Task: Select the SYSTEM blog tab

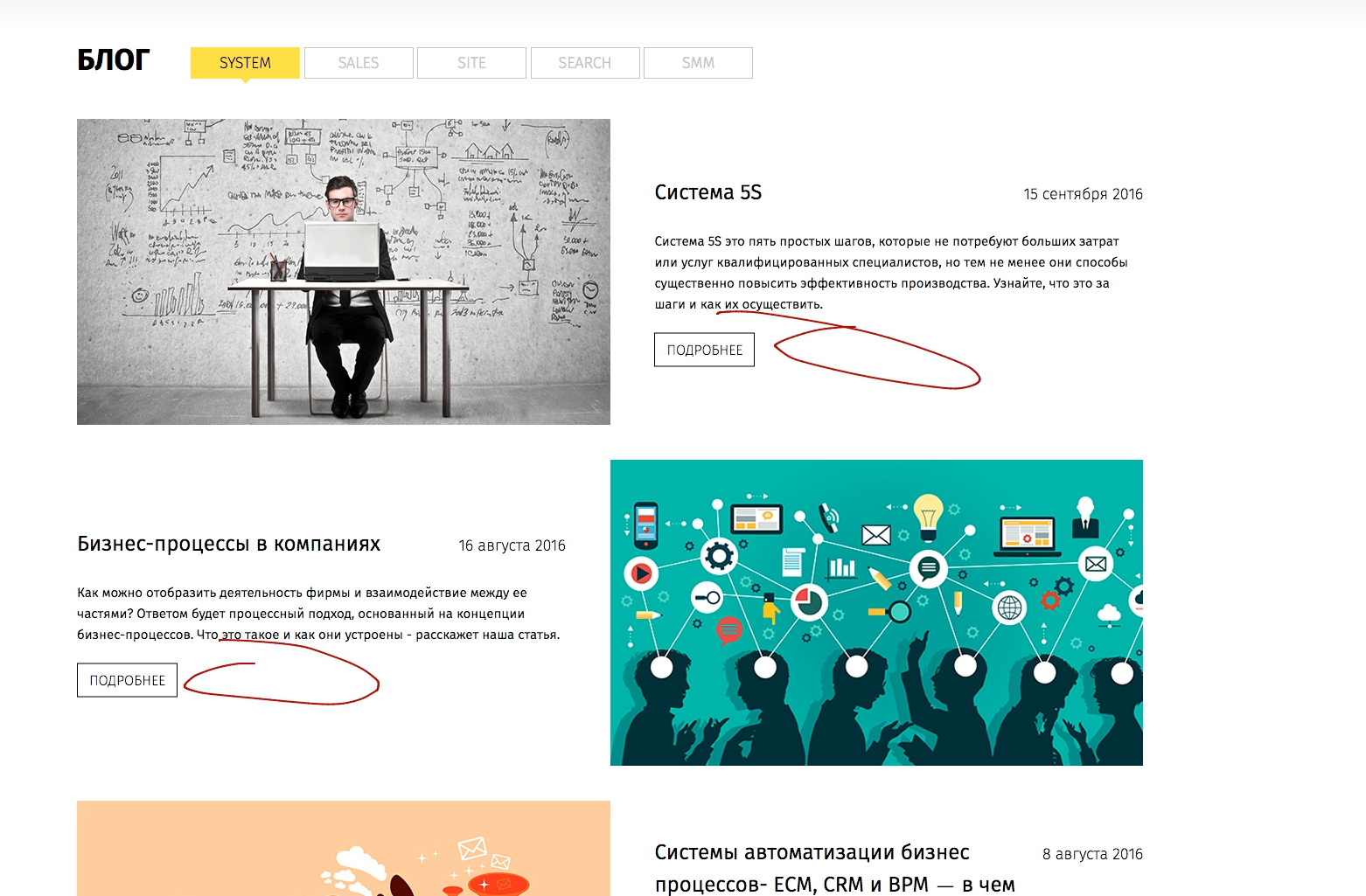Action: tap(245, 63)
